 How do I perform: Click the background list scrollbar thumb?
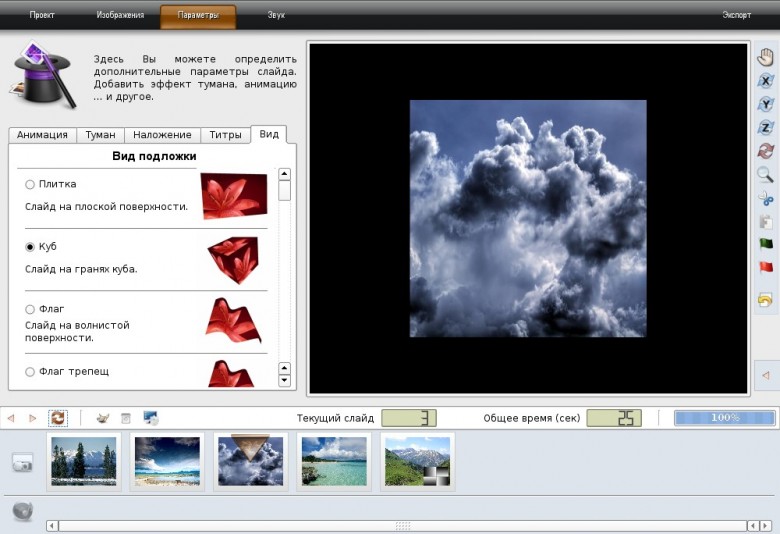click(285, 191)
